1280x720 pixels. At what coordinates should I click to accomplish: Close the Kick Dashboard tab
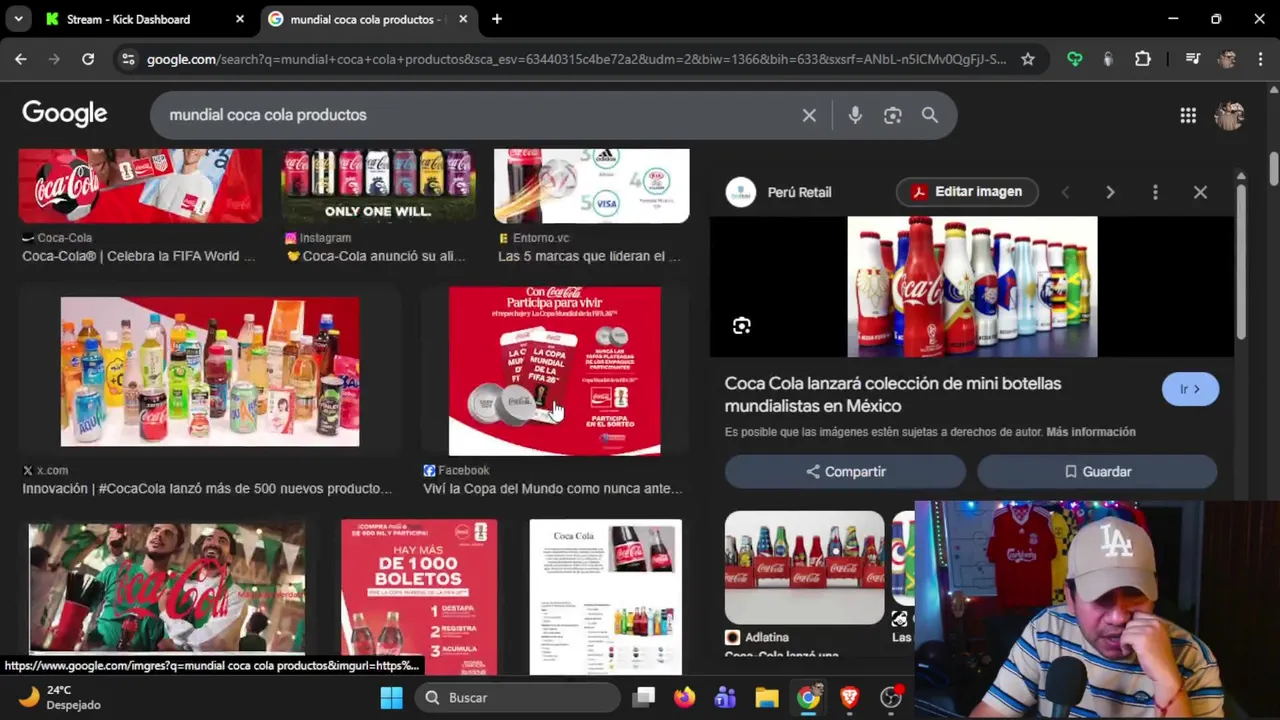click(x=240, y=19)
